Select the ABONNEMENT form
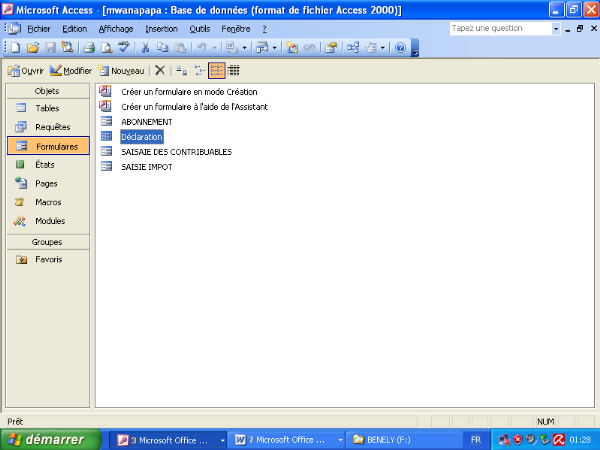Image resolution: width=600 pixels, height=450 pixels. pos(147,122)
